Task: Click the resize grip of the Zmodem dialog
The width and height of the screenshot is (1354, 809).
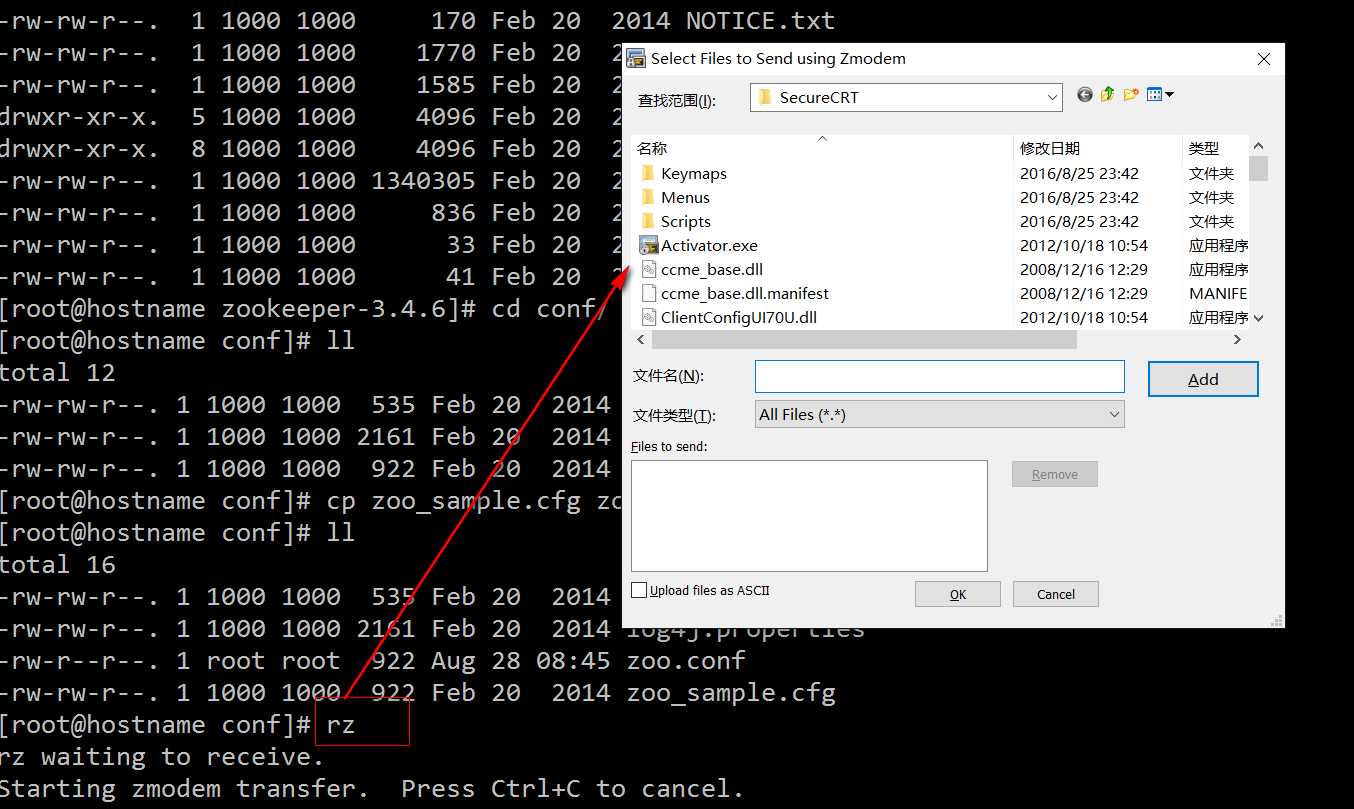Action: click(1276, 620)
